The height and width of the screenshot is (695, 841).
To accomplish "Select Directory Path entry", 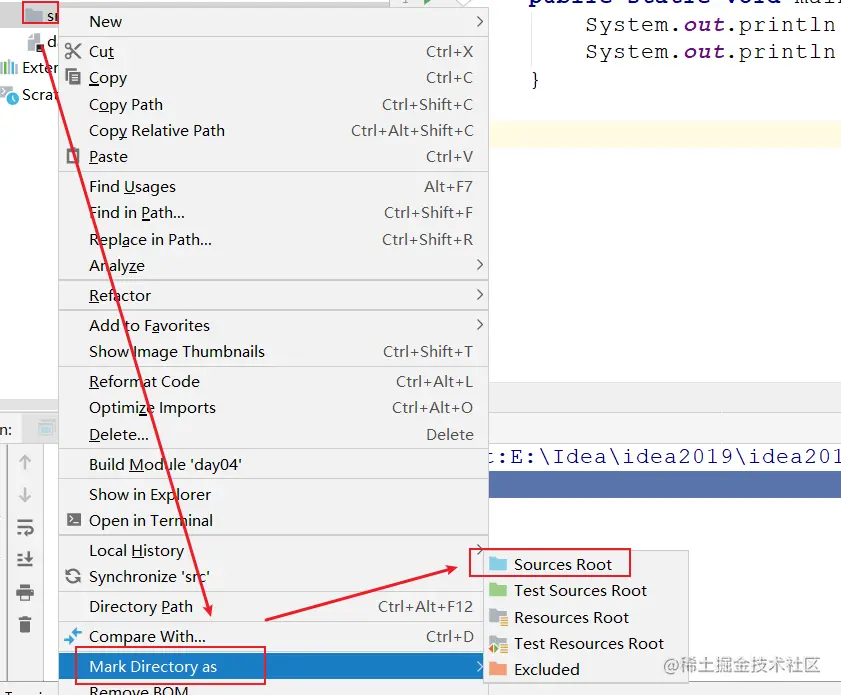I will tap(273, 607).
